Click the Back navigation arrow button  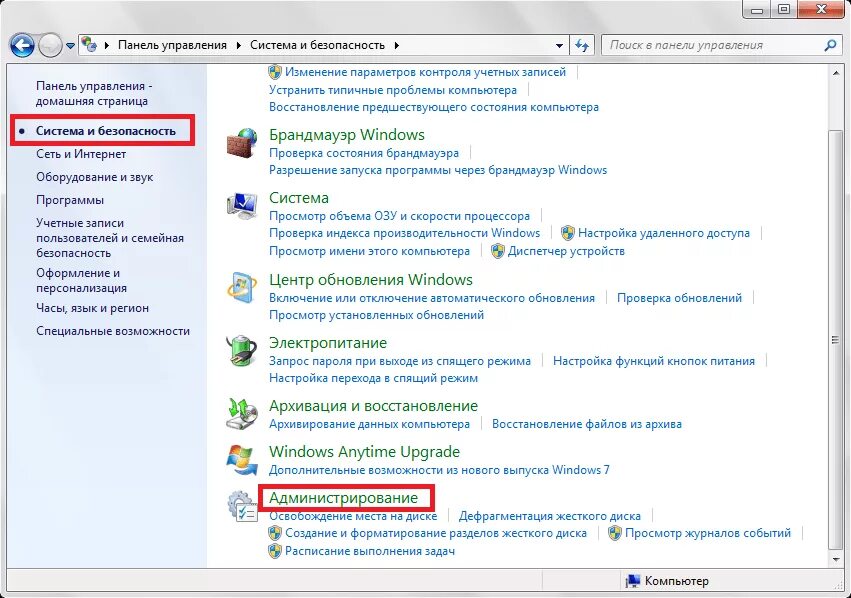(22, 46)
